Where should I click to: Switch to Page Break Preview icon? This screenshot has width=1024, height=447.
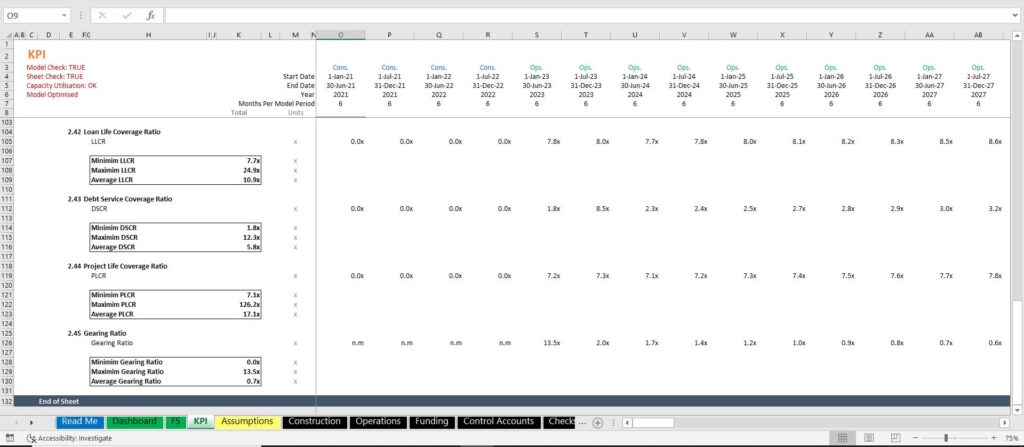(895, 438)
